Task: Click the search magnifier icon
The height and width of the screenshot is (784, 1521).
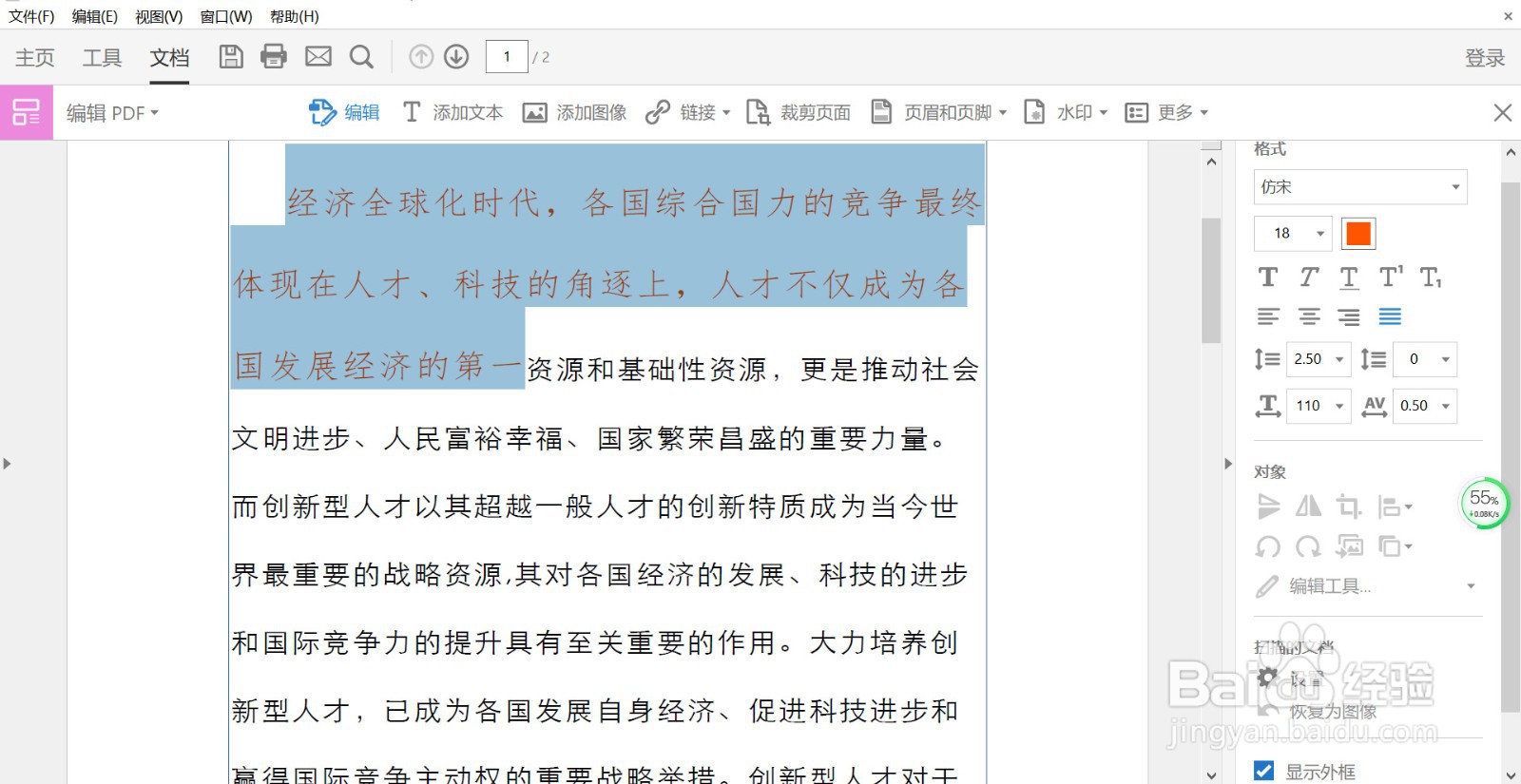Action: point(361,57)
